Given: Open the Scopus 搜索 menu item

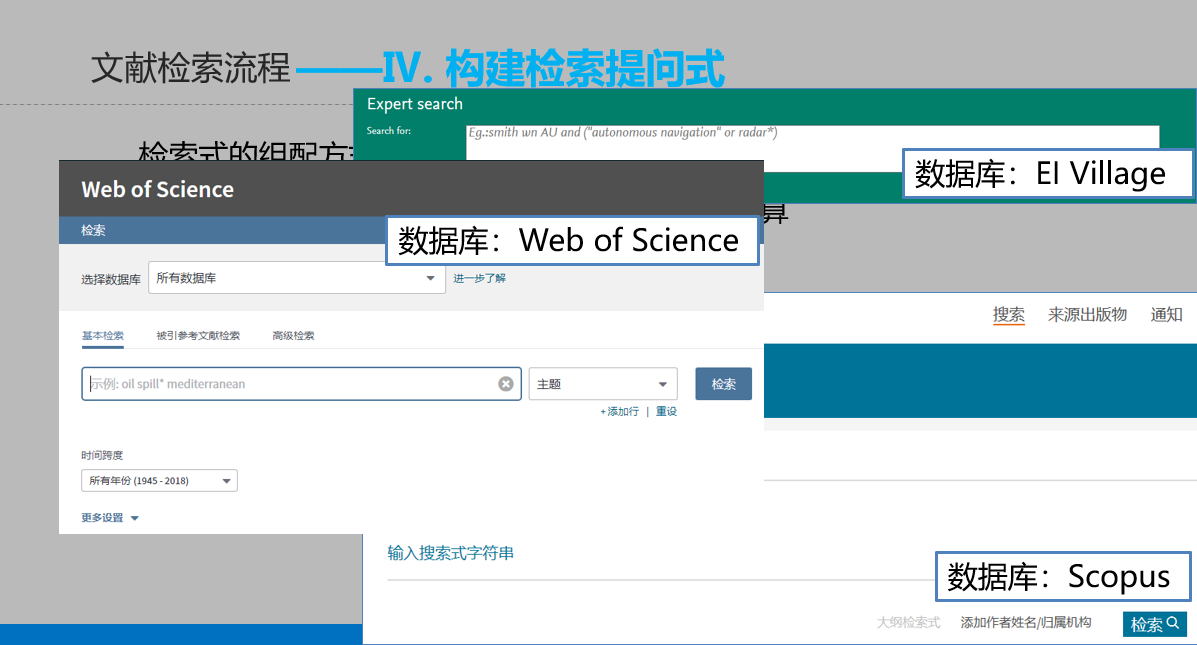Looking at the screenshot, I should pos(1008,314).
